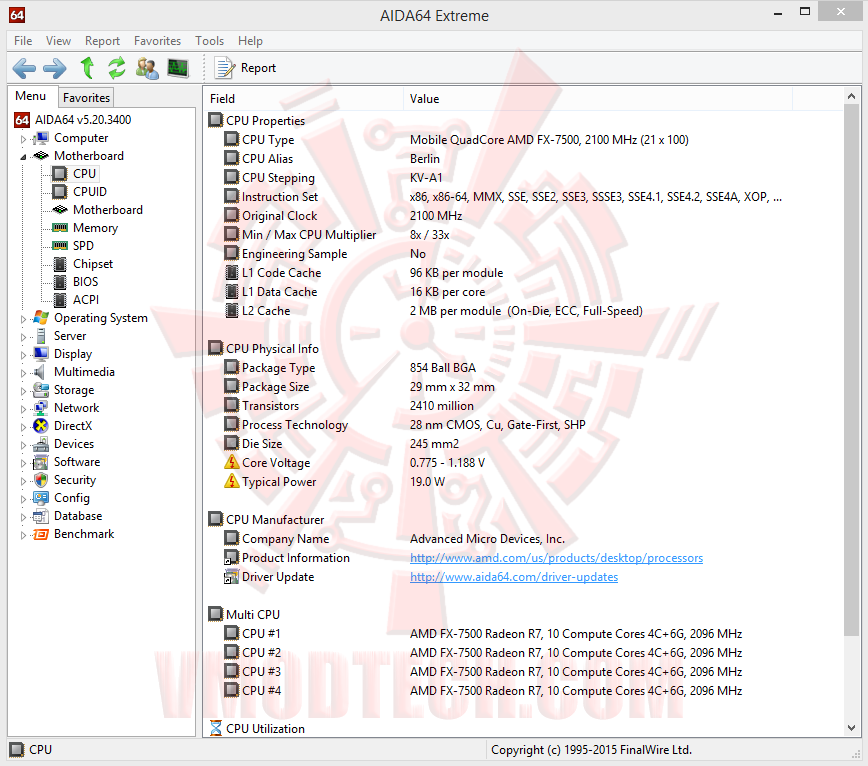
Task: Expand the Computer tree node arrow
Action: point(23,139)
